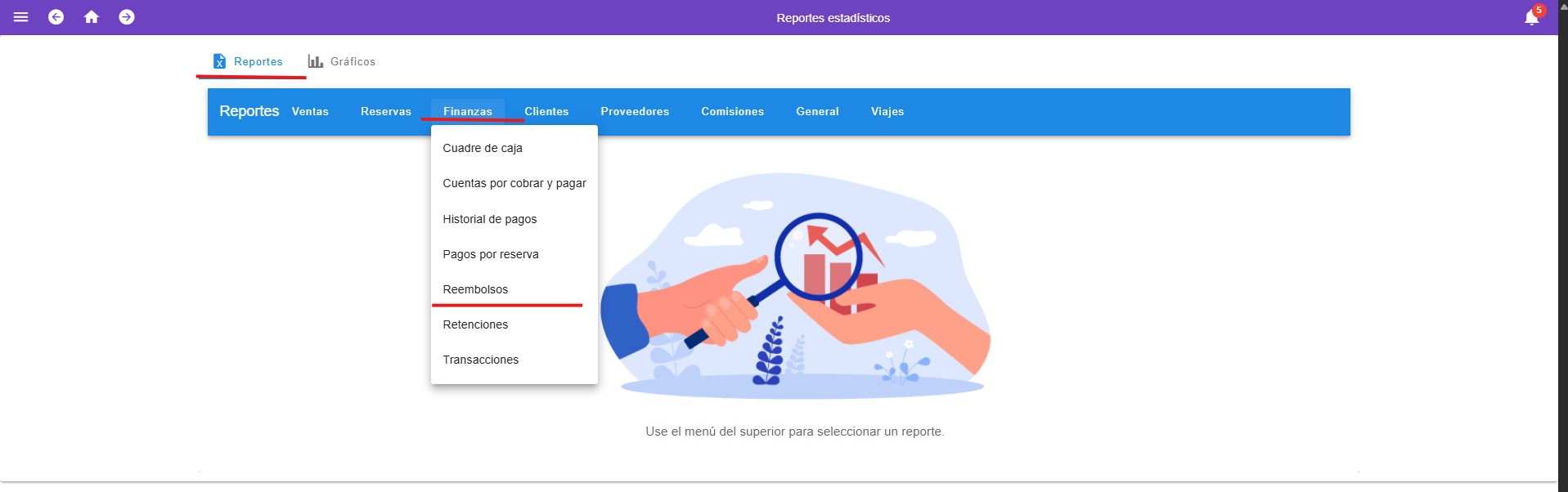Viewport: 1568px width, 492px height.
Task: Expand the Ventas reports menu
Action: click(310, 112)
